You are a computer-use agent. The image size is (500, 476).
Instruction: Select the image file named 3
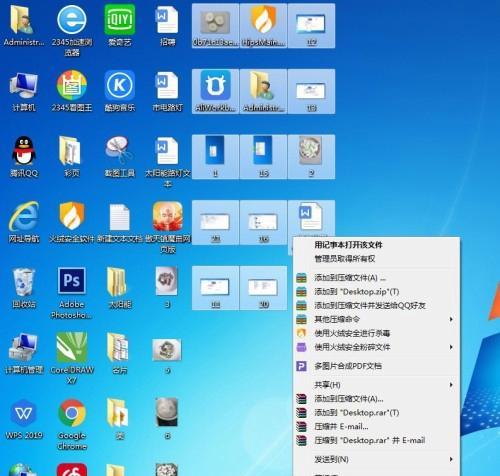[x=167, y=281]
